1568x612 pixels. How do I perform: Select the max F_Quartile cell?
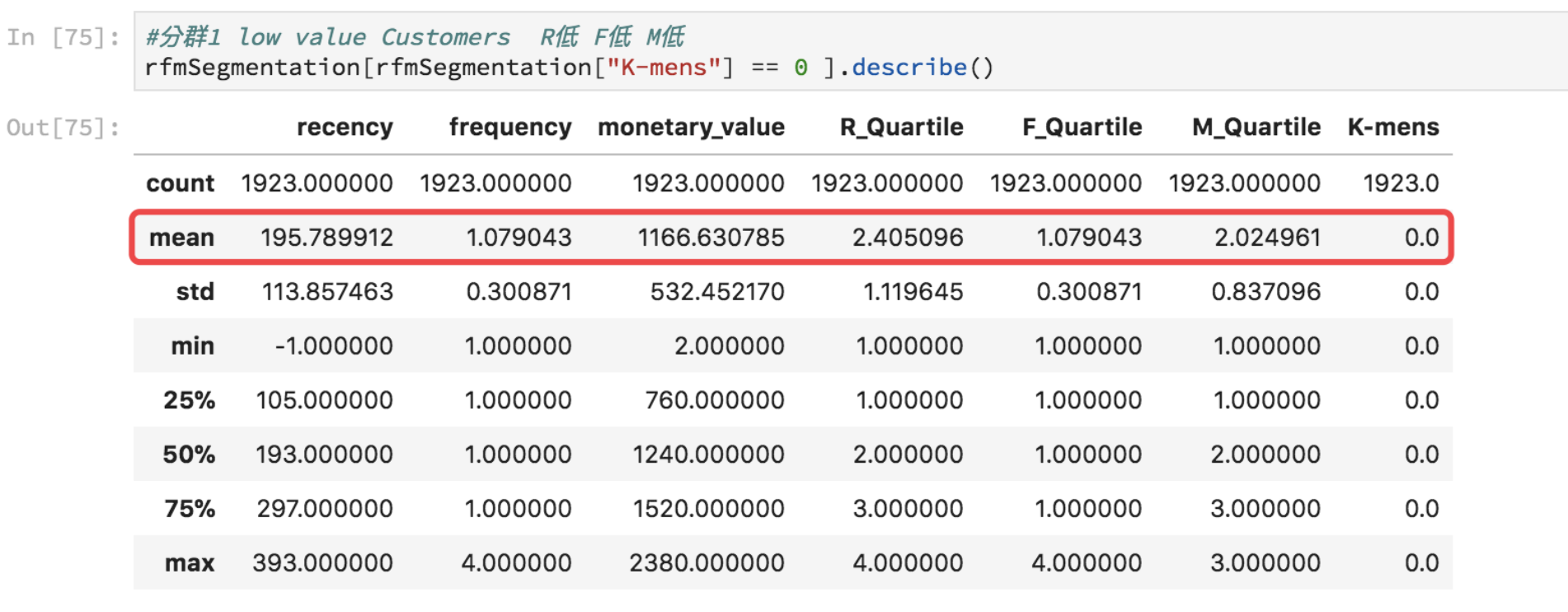[x=1087, y=563]
